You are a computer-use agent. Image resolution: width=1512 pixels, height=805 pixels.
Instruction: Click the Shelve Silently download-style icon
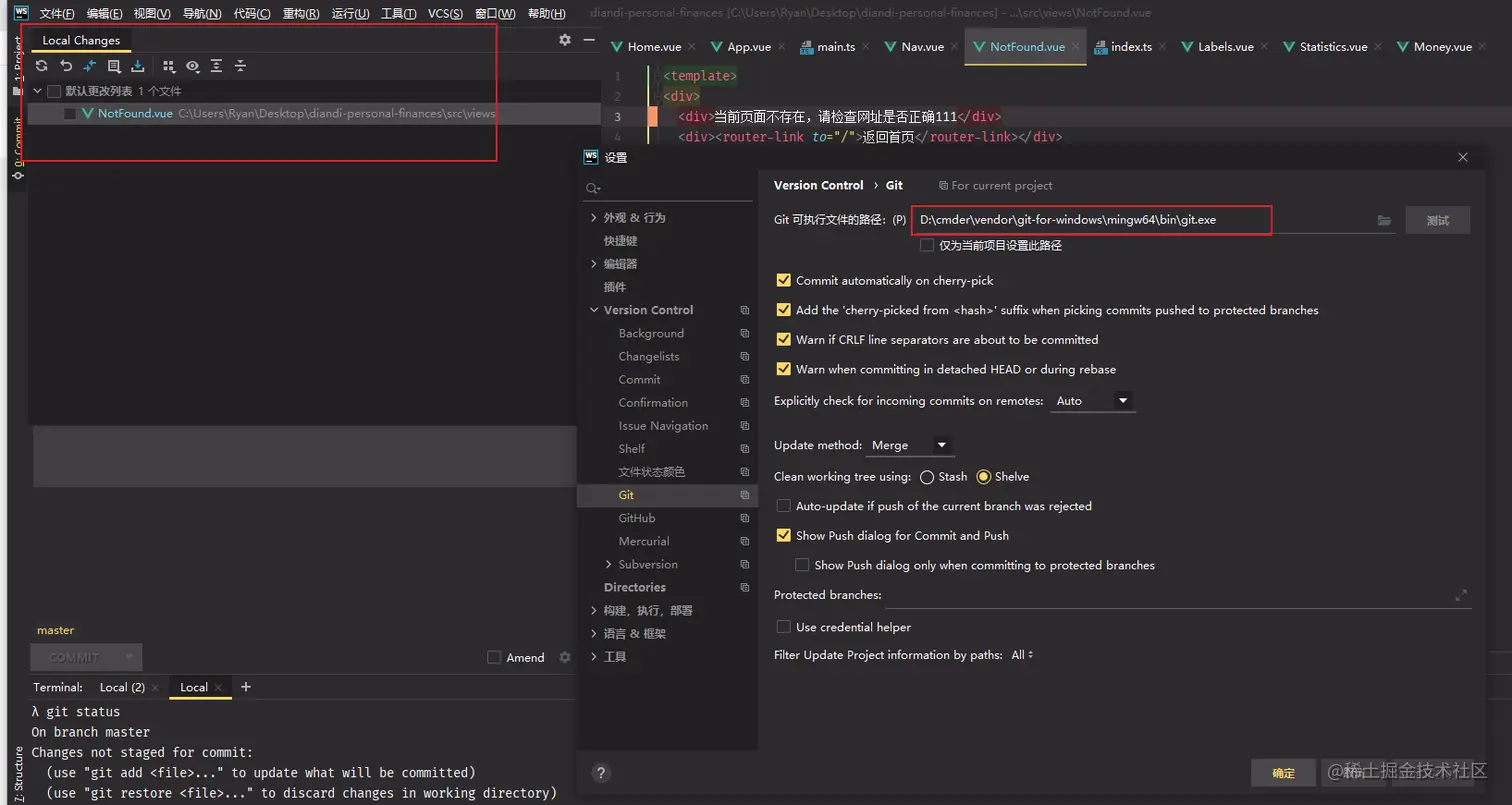click(x=138, y=66)
